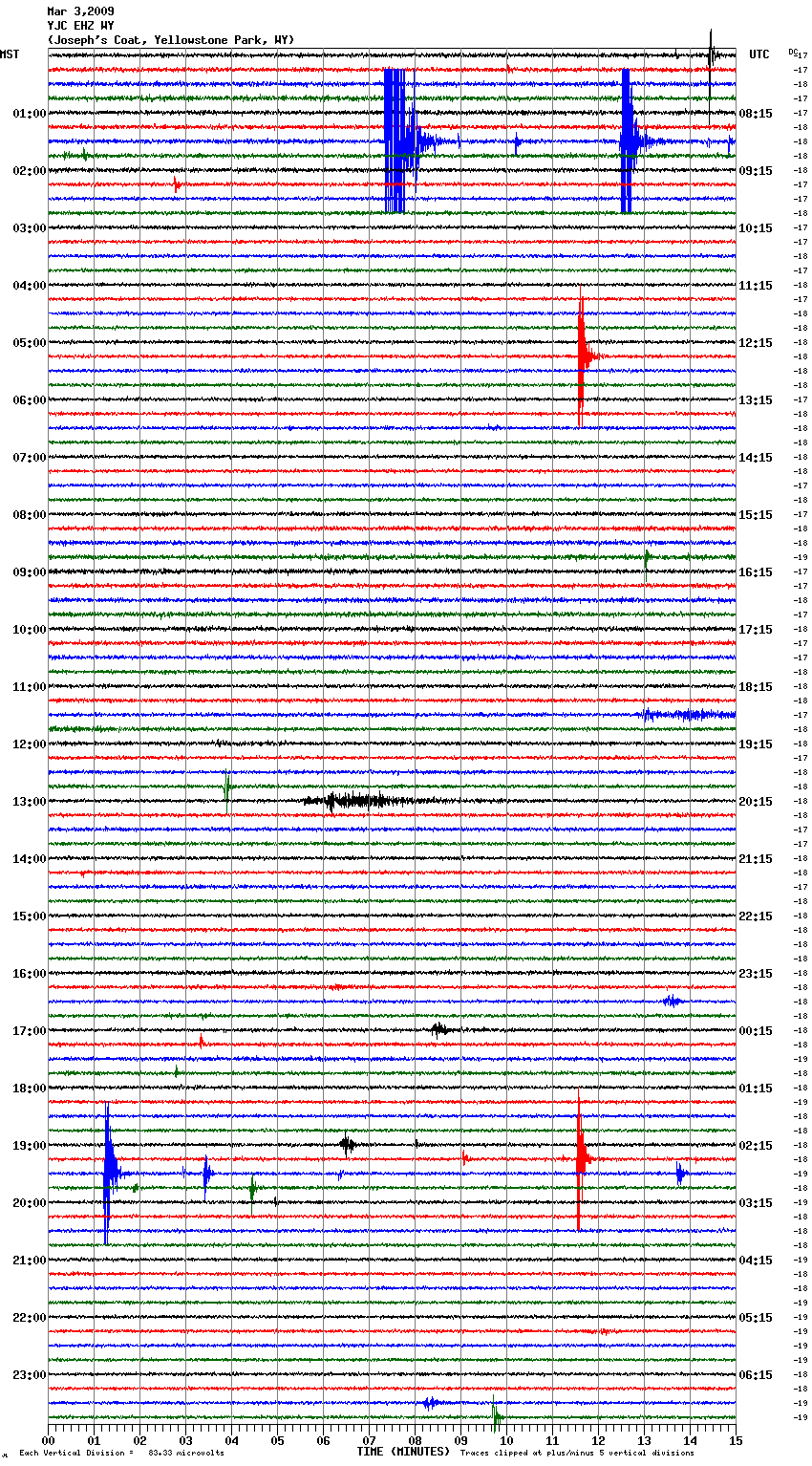Click the UTC time label '04:15'
The height and width of the screenshot is (1466, 812).
point(756,1261)
